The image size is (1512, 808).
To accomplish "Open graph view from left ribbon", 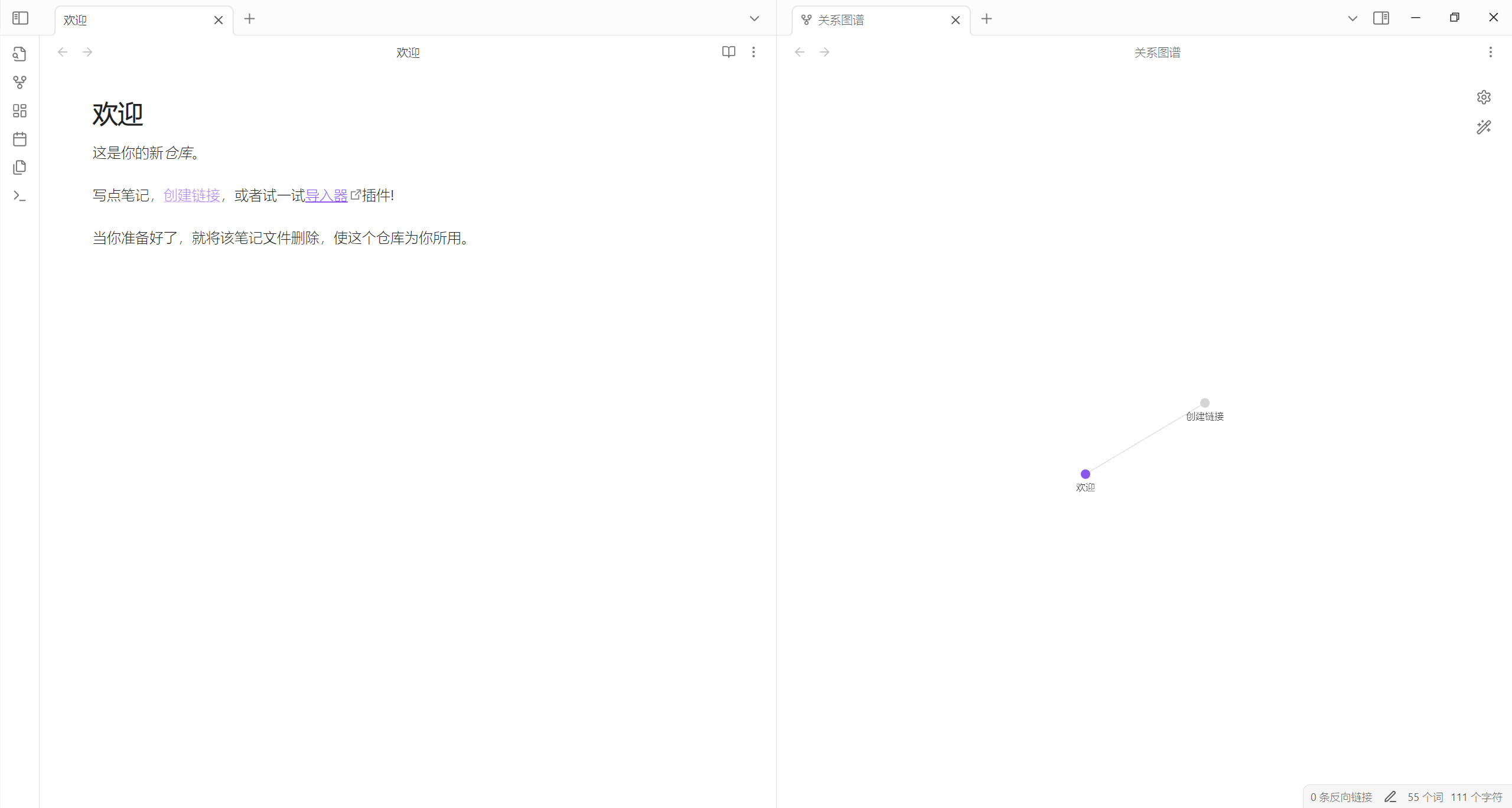I will (19, 83).
